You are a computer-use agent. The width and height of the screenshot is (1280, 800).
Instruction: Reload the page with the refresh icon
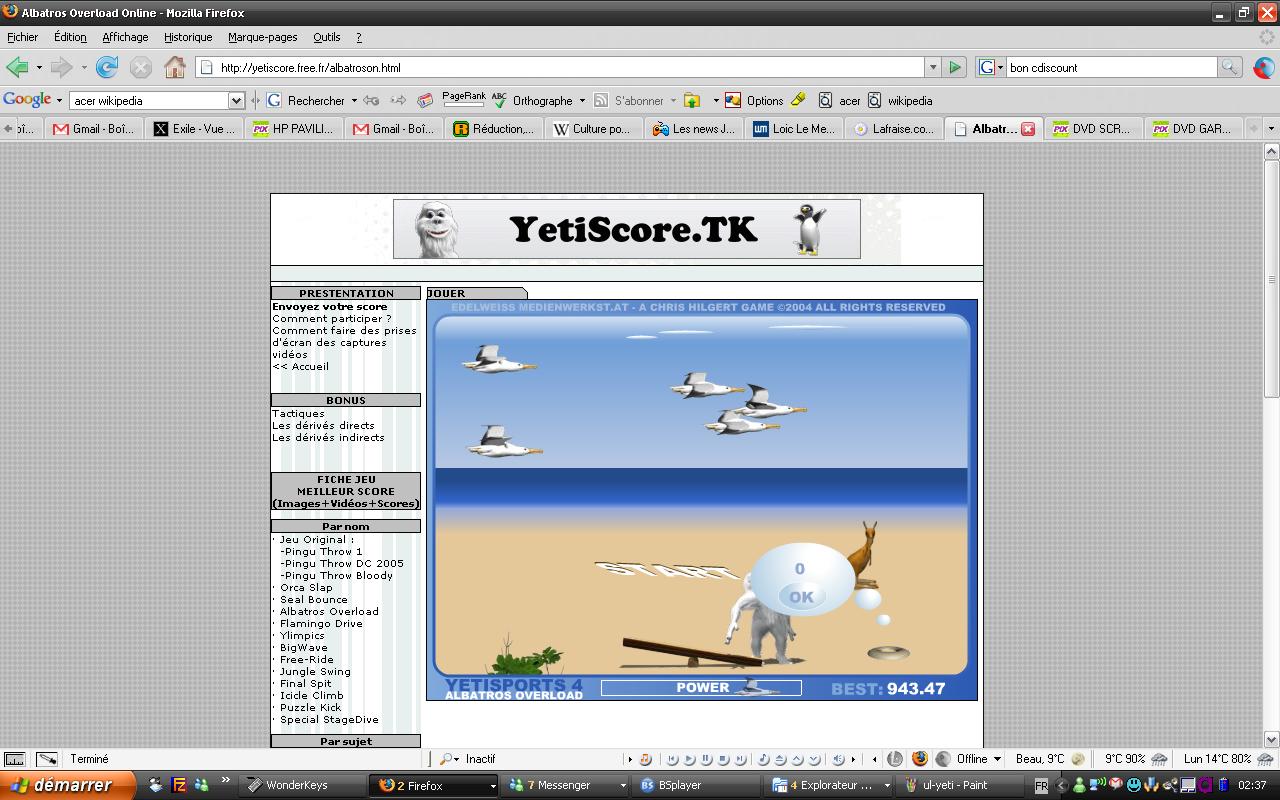point(107,67)
